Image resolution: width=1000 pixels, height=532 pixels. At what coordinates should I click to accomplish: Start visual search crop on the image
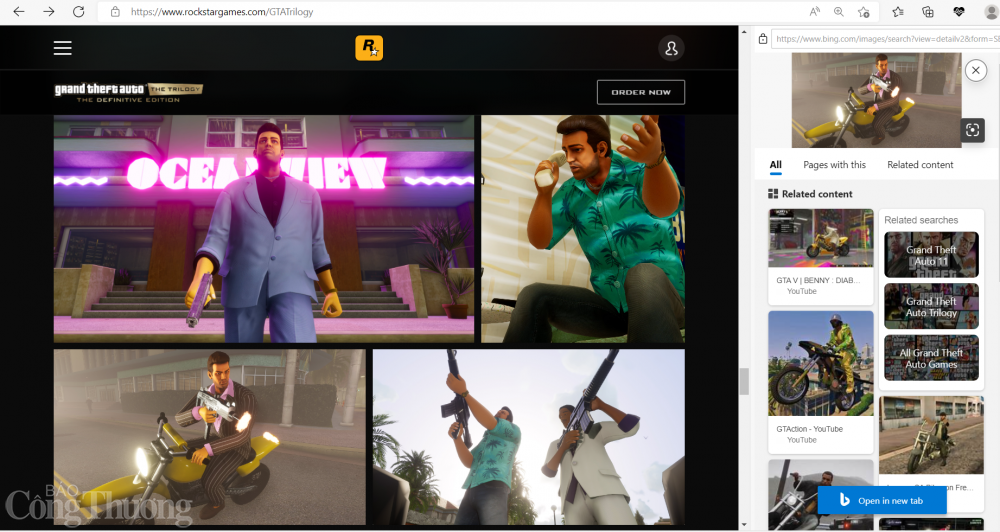coord(973,130)
